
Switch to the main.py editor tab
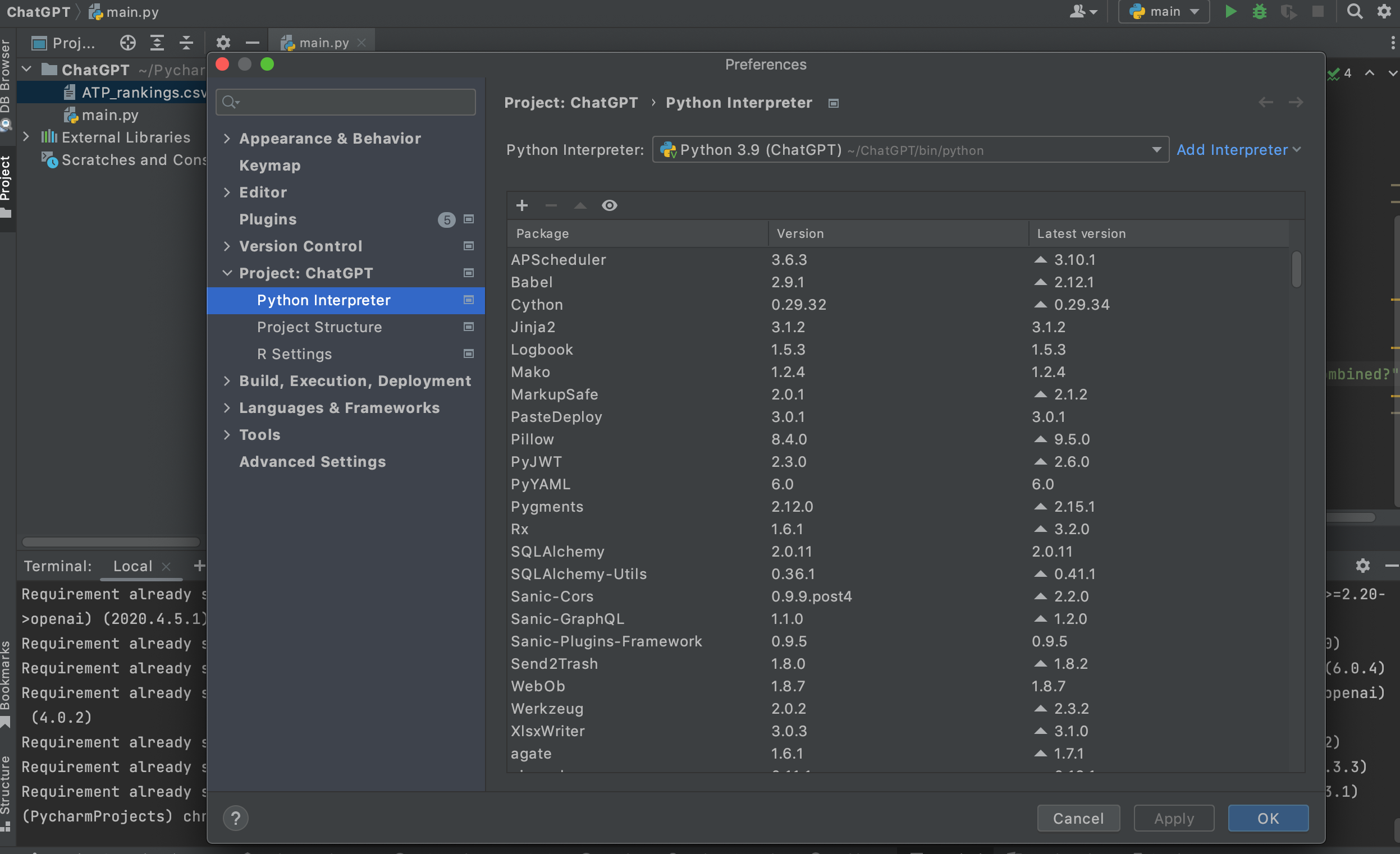(323, 43)
